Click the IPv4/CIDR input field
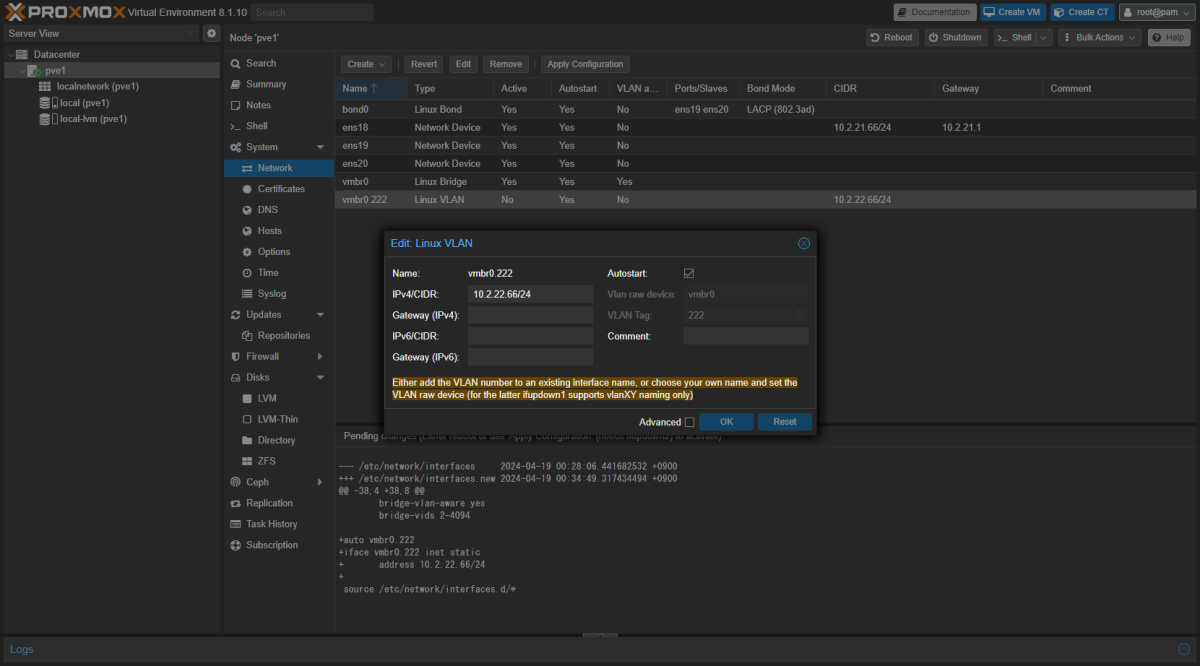Image resolution: width=1200 pixels, height=666 pixels. coord(531,294)
